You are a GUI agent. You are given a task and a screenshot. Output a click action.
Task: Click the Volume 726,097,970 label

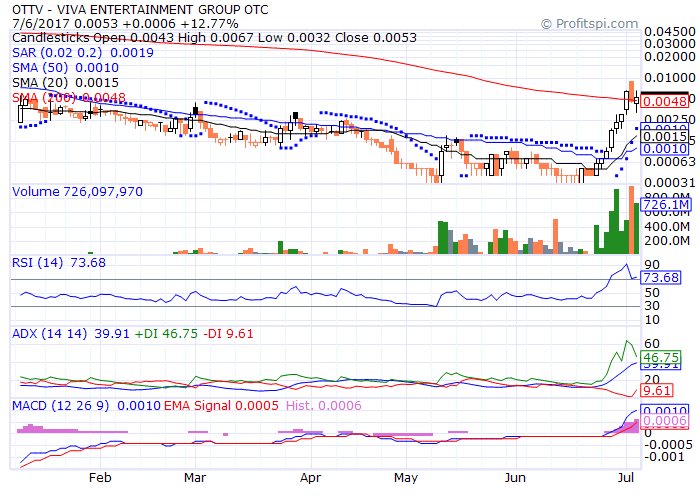coord(78,192)
